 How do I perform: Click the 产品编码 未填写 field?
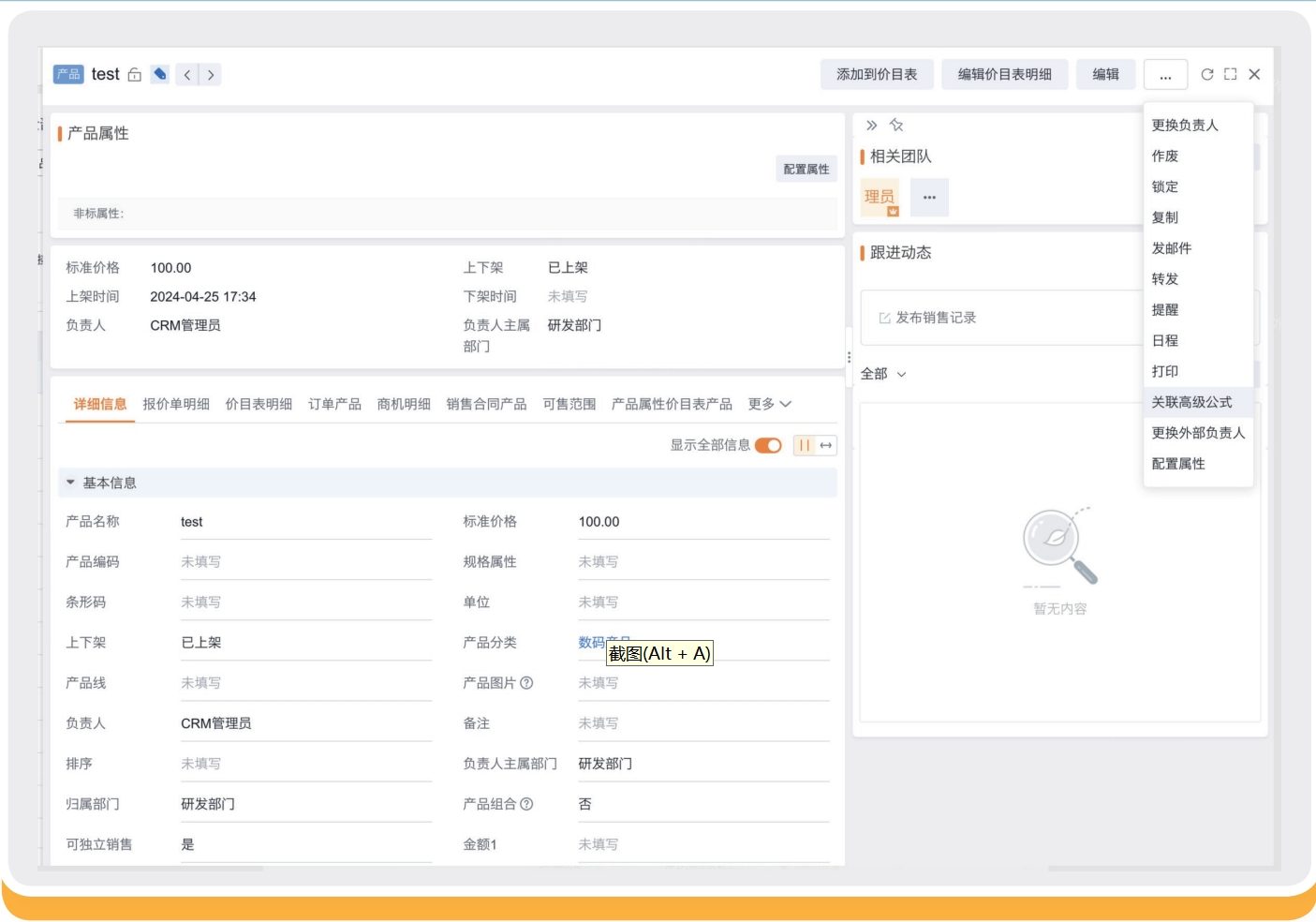pyautogui.click(x=305, y=562)
